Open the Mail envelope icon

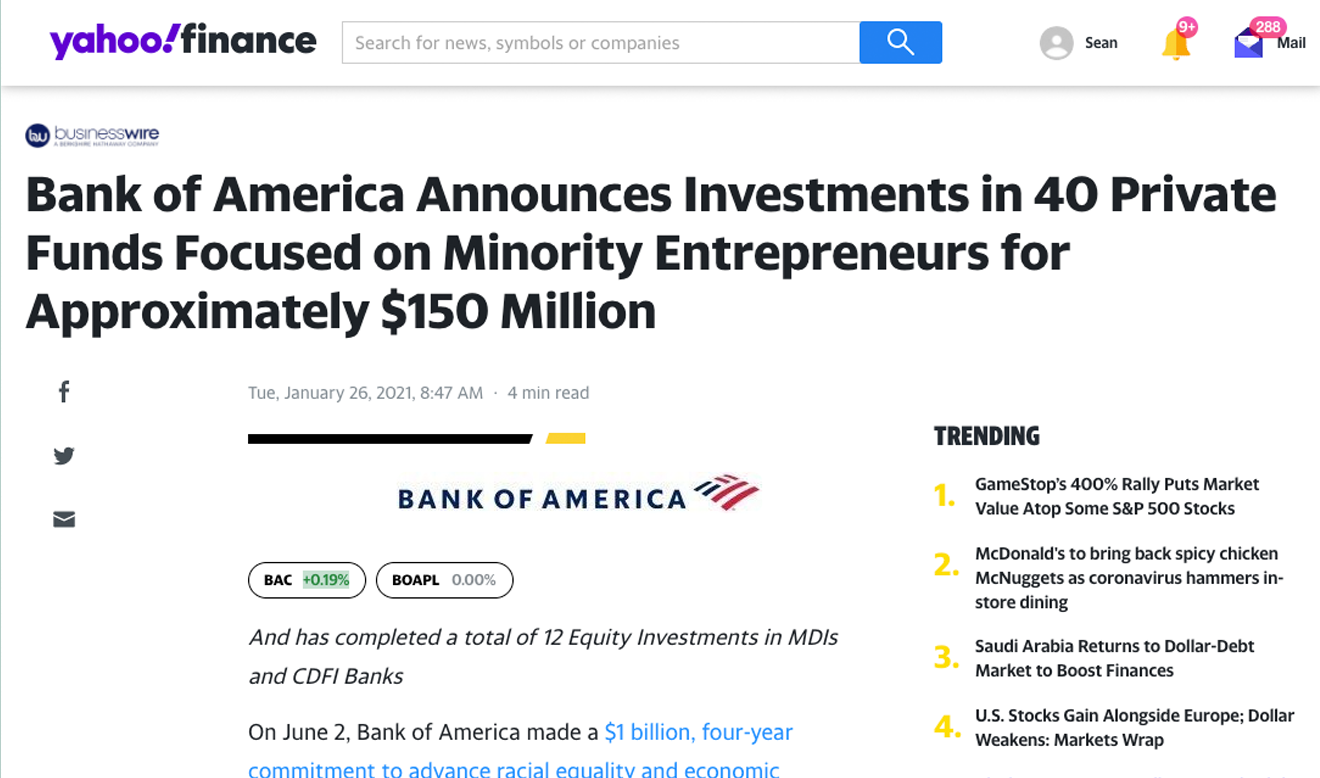click(1249, 44)
